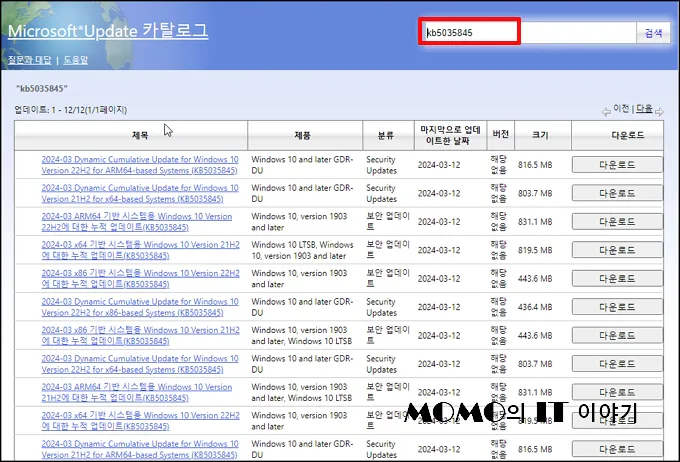This screenshot has height=462, width=680.
Task: Download the Dynamic 22H2 ARM64-based Systems update
Action: (617, 165)
